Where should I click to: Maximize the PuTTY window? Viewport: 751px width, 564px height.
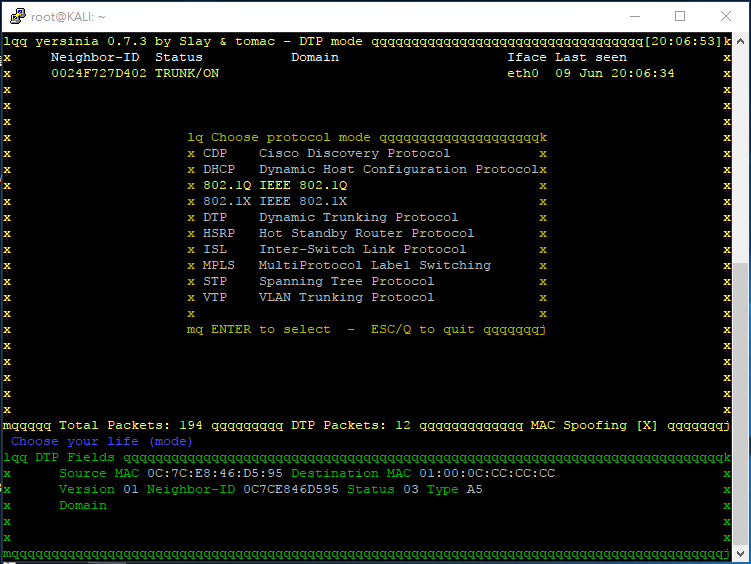click(680, 16)
